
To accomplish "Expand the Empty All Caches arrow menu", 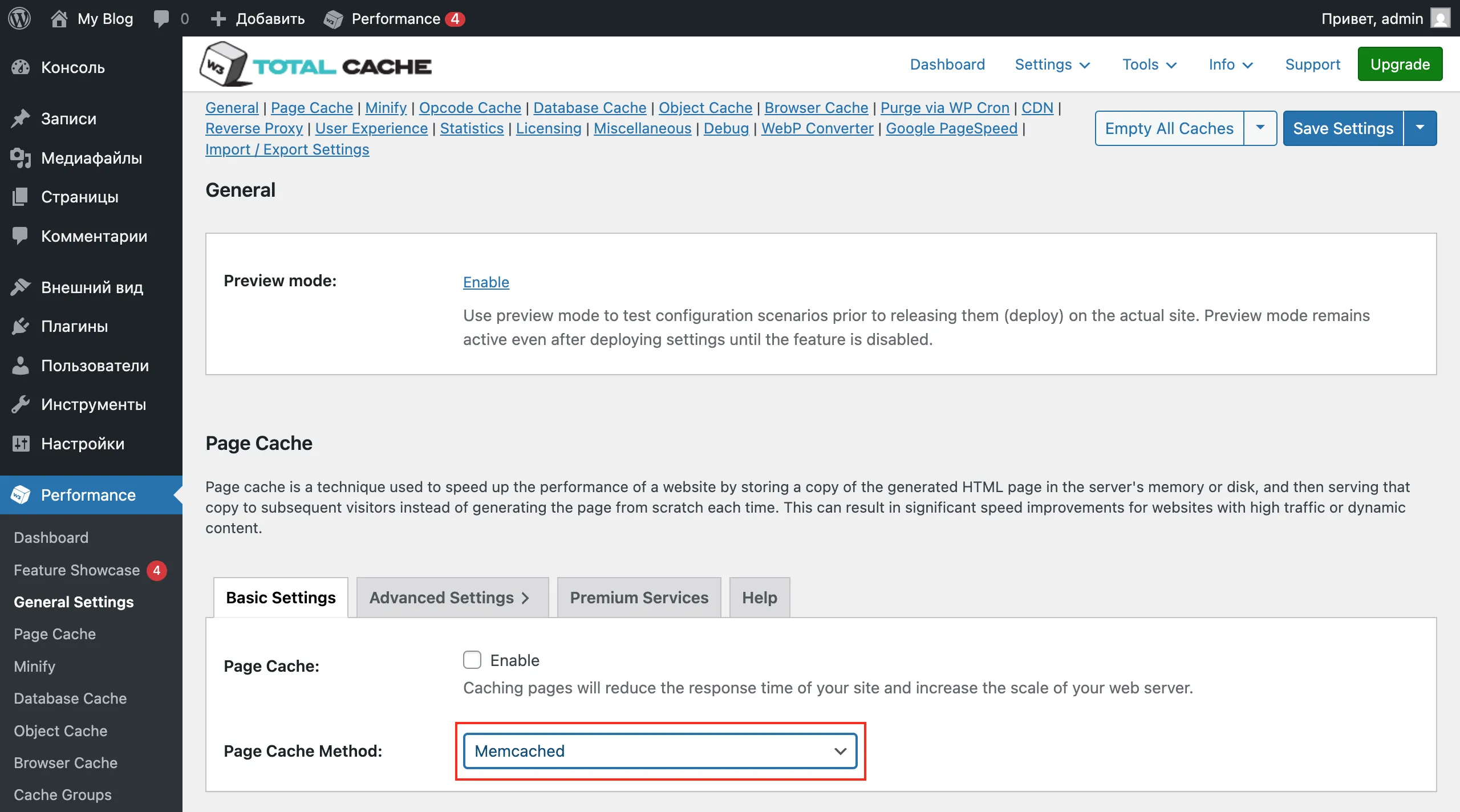I will tap(1260, 128).
